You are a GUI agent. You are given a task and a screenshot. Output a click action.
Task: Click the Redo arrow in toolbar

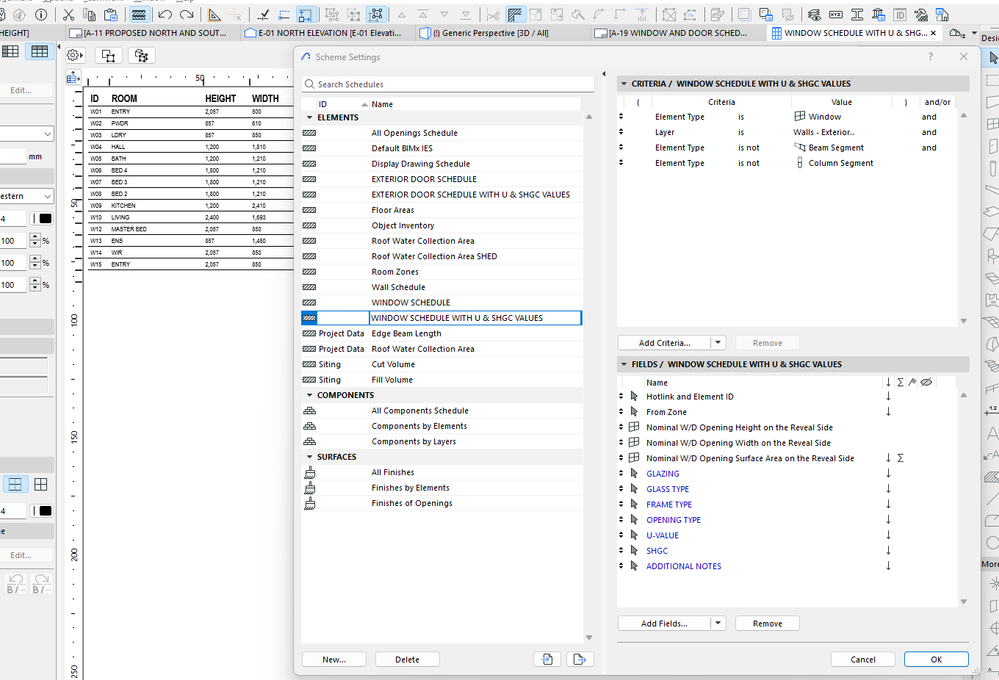pos(187,15)
